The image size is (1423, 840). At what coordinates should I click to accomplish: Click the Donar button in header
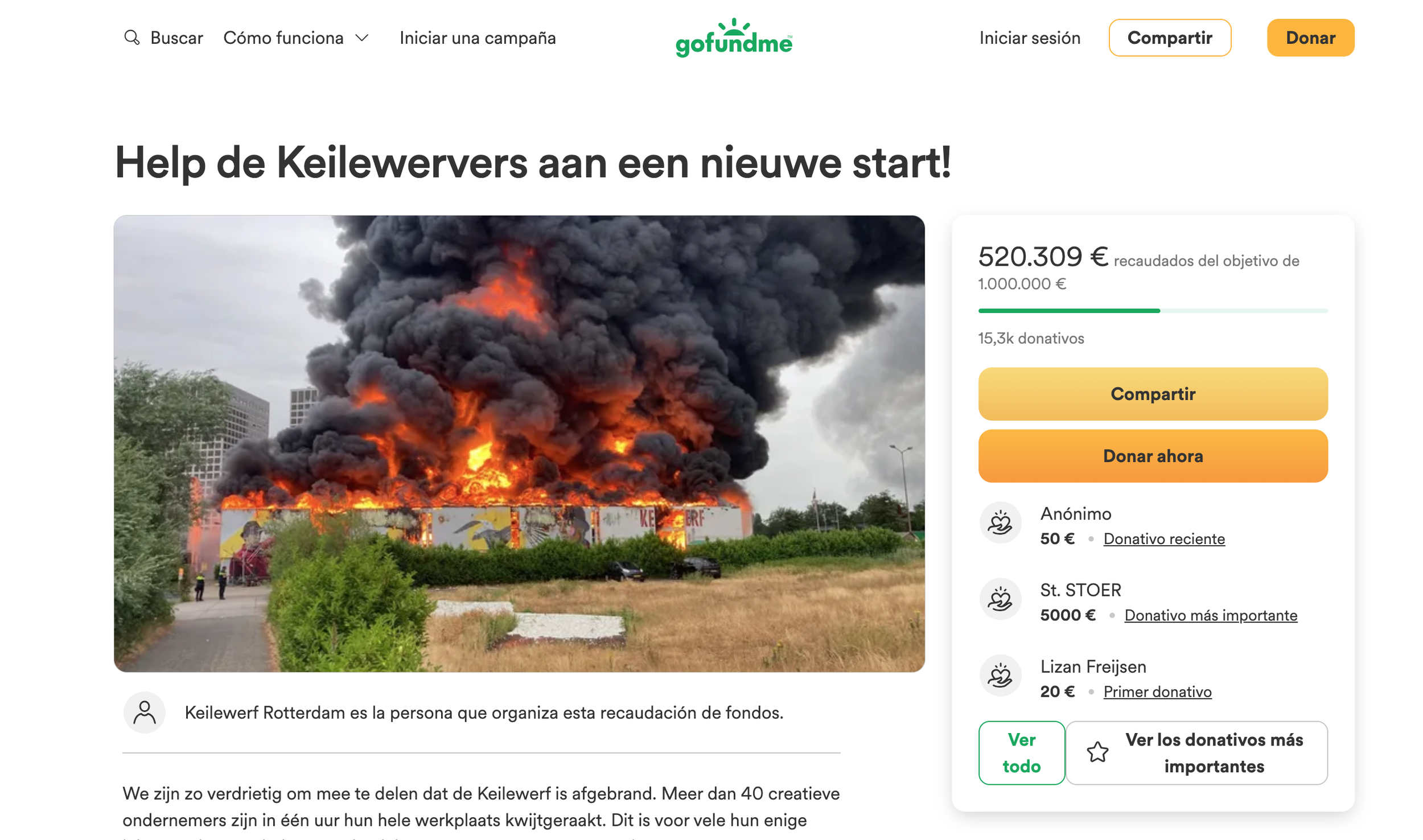(x=1310, y=38)
